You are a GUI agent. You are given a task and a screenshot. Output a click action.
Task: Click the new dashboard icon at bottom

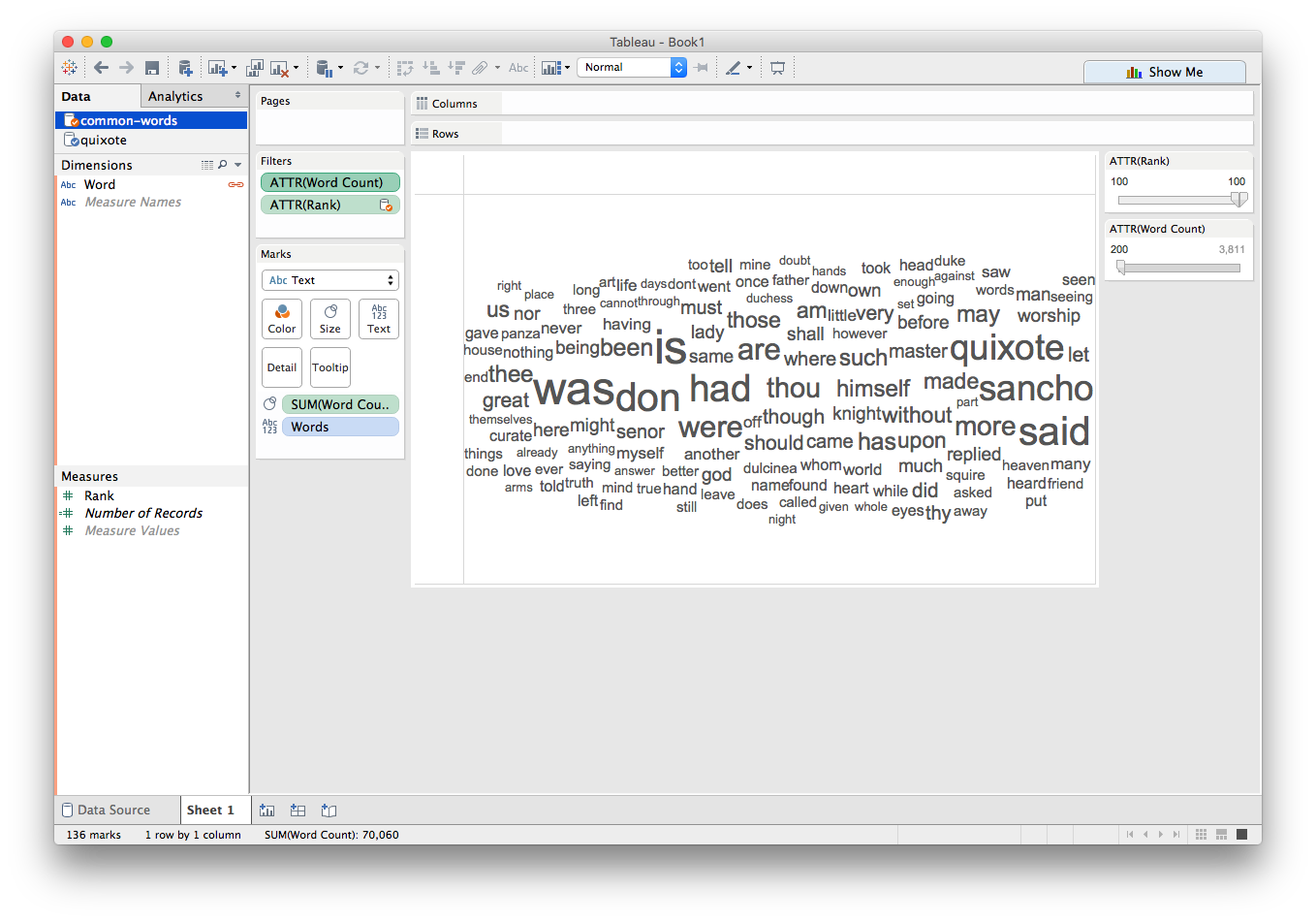coord(298,811)
